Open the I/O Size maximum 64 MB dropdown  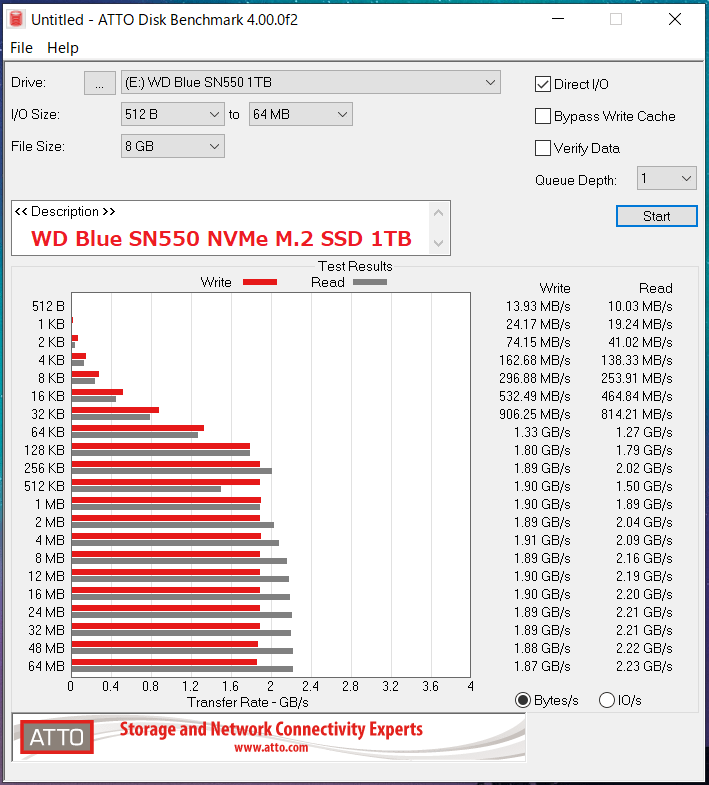(300, 115)
